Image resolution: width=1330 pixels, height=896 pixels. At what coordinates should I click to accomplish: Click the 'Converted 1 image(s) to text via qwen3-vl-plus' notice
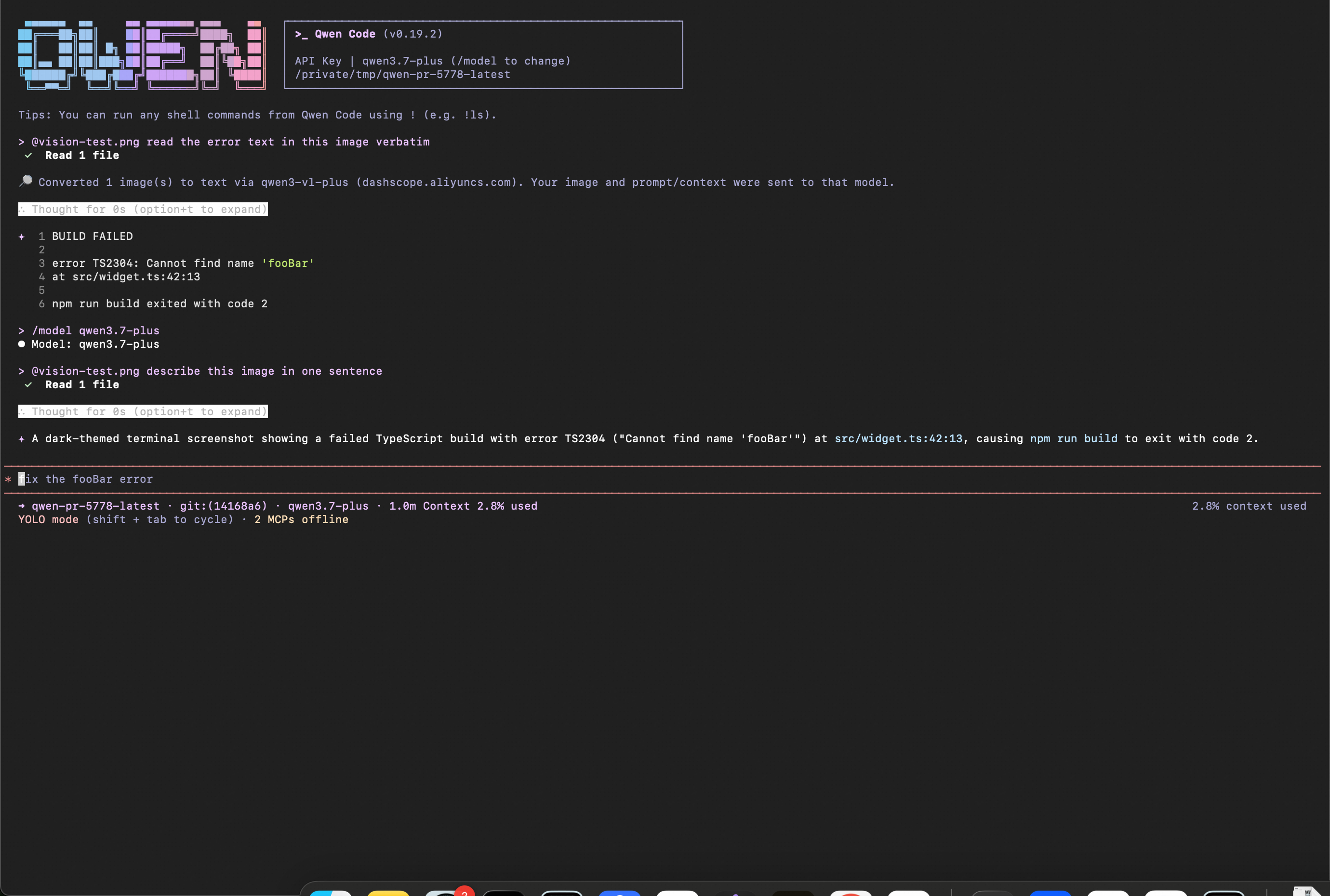(x=466, y=182)
